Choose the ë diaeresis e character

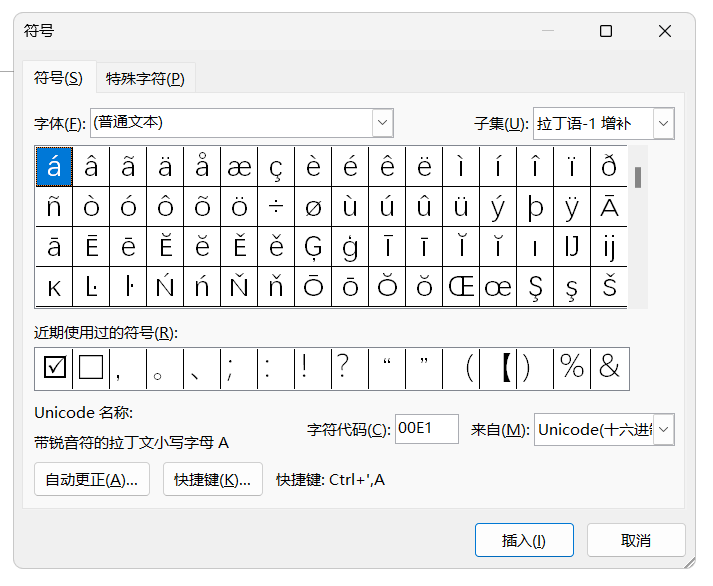[x=424, y=167]
